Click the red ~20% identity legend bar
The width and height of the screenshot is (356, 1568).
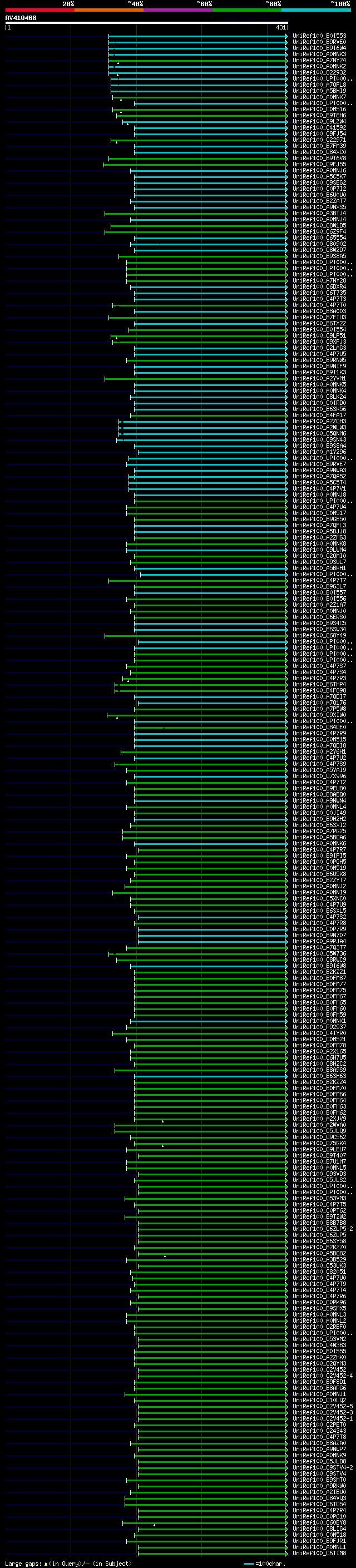(39, 10)
